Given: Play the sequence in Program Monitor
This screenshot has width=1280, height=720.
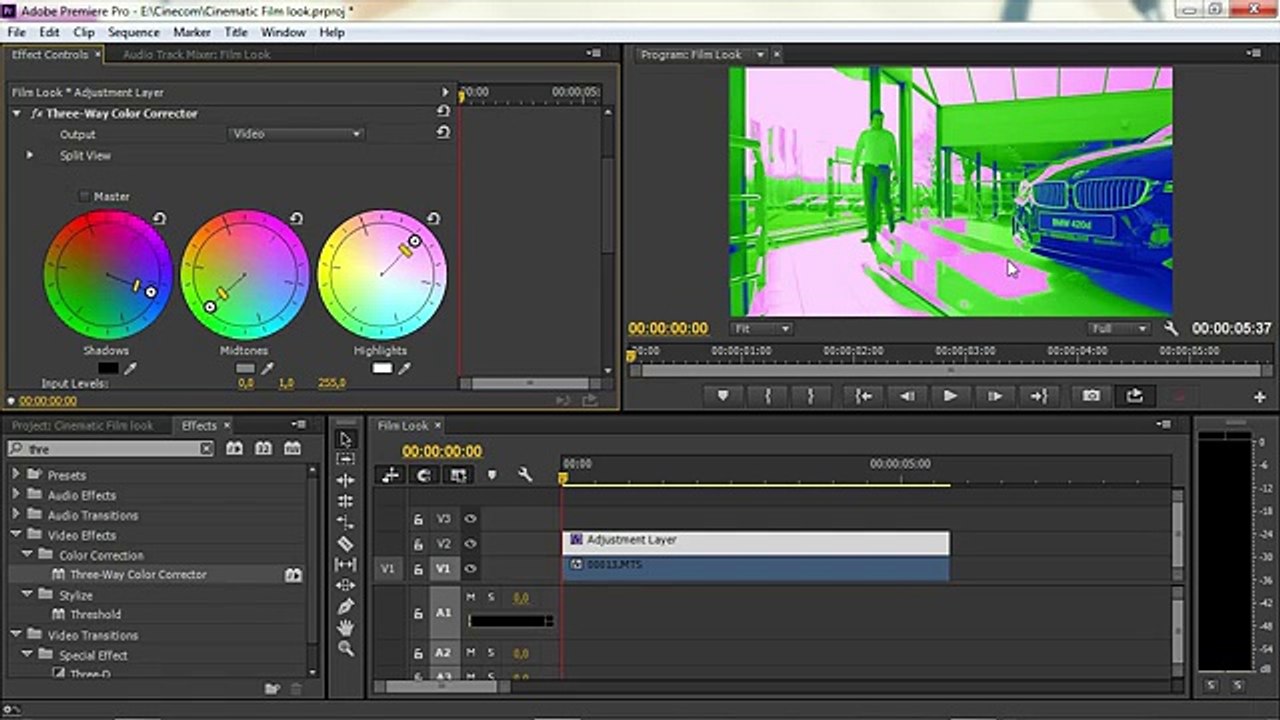Looking at the screenshot, I should tap(950, 396).
